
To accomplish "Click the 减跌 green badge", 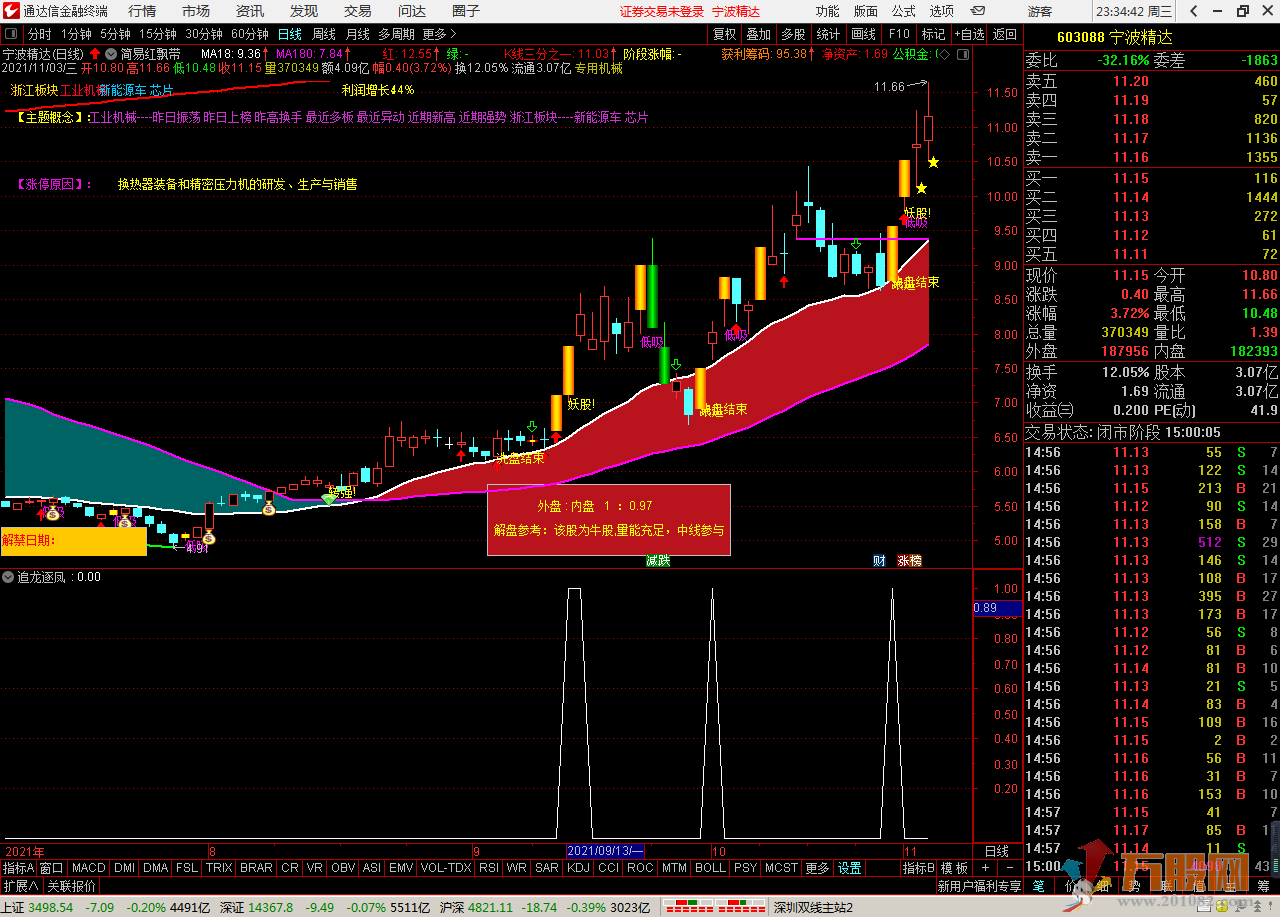I will click(657, 561).
